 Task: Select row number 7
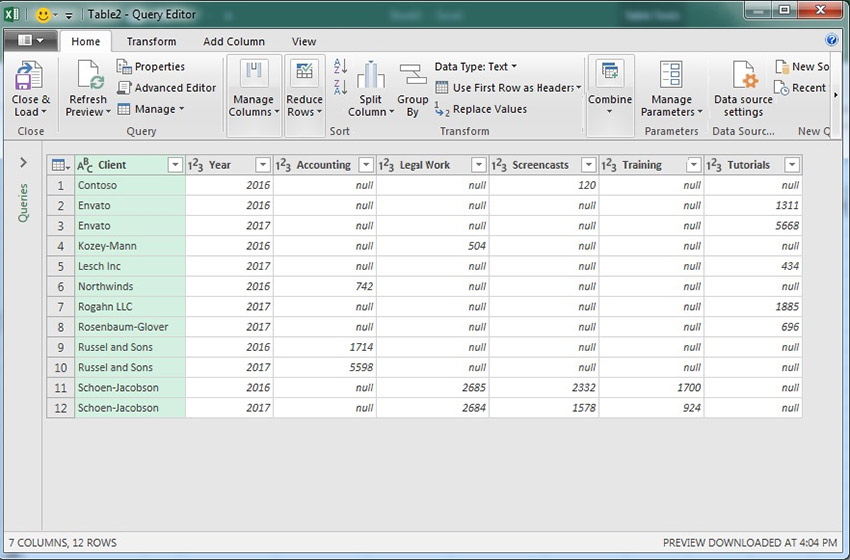point(61,307)
